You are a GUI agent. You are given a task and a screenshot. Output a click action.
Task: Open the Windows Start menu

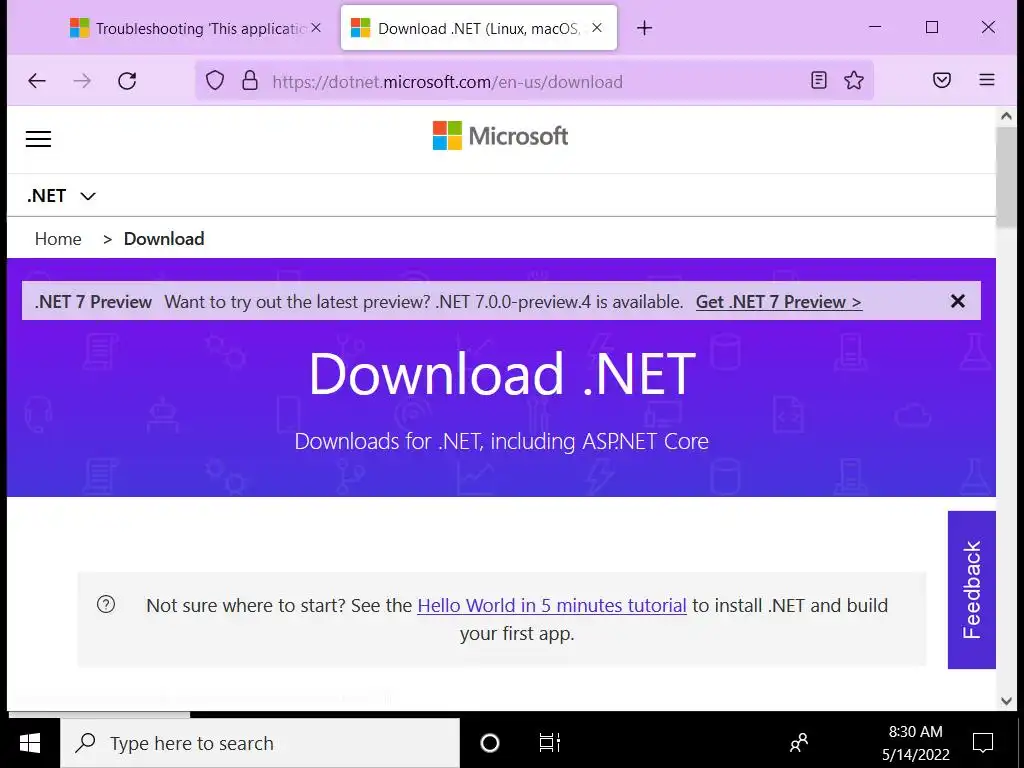click(x=30, y=743)
